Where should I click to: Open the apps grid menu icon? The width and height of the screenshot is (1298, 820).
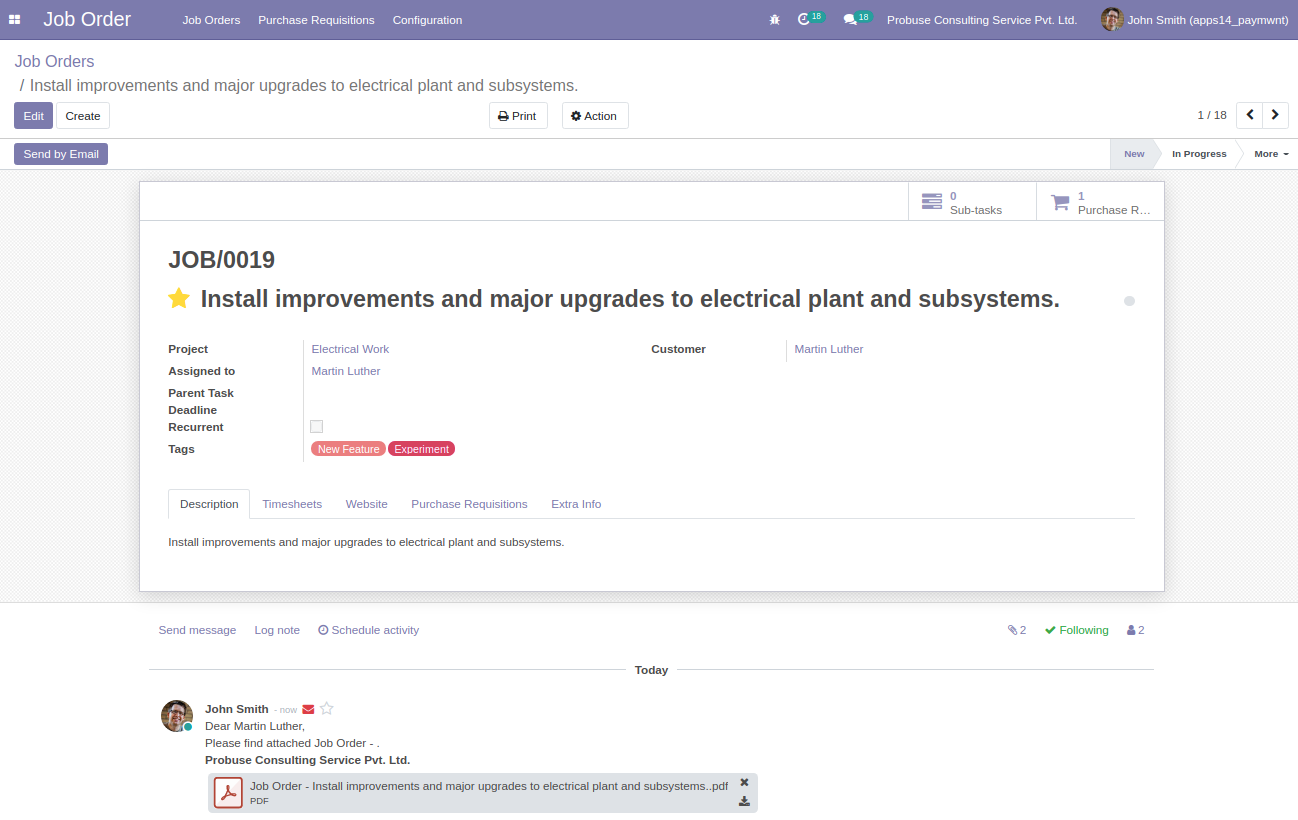coord(14,20)
